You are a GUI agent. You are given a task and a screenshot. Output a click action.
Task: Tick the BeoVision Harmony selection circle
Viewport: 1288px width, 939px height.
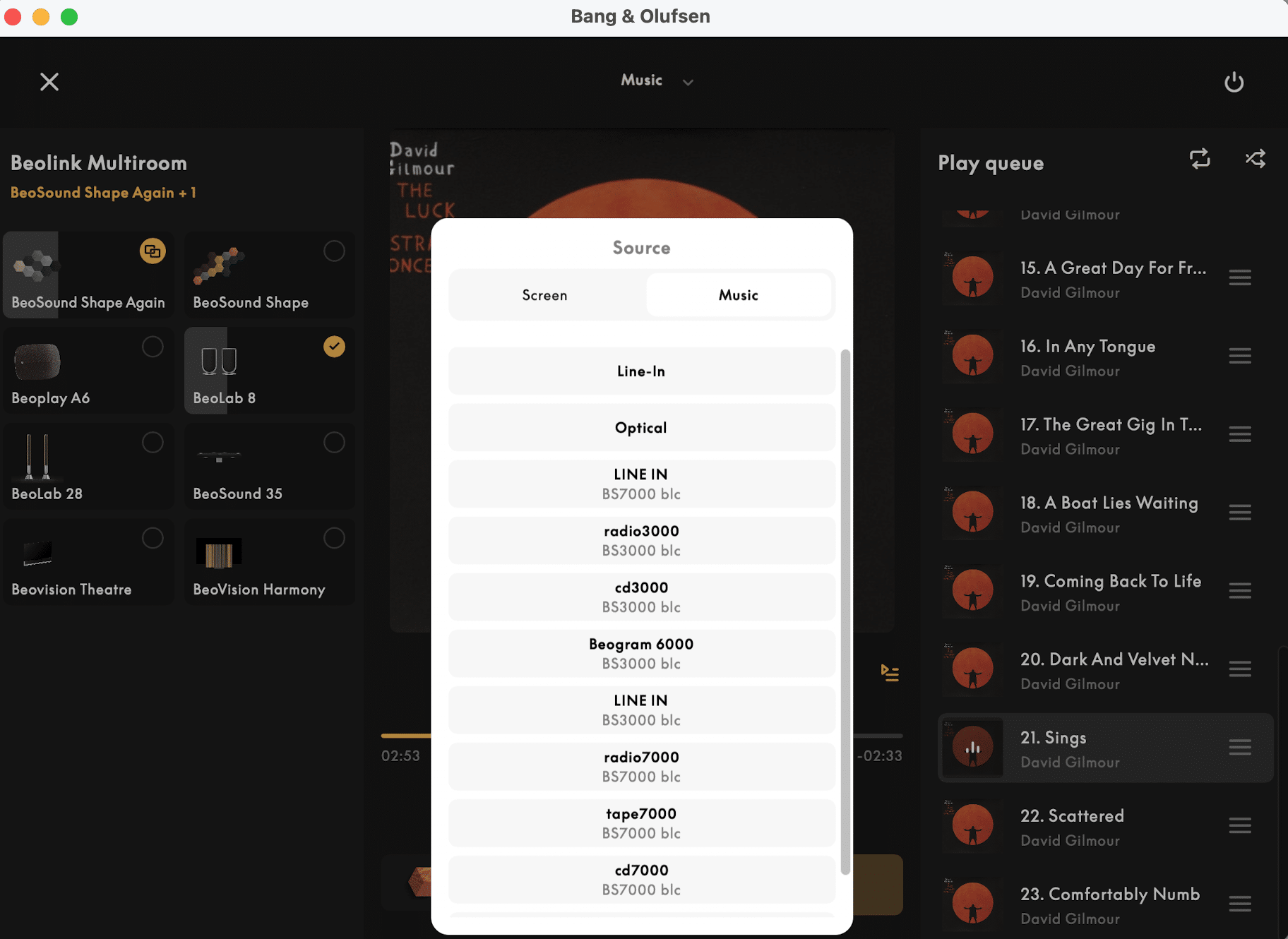pyautogui.click(x=334, y=538)
